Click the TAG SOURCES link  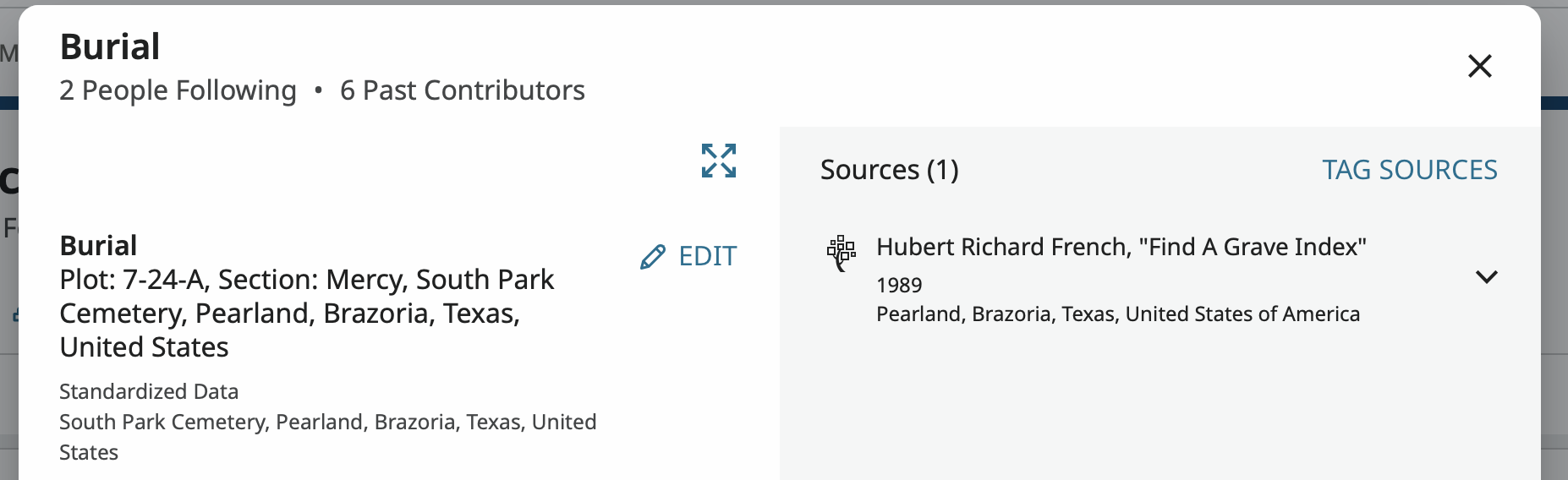pos(1409,170)
